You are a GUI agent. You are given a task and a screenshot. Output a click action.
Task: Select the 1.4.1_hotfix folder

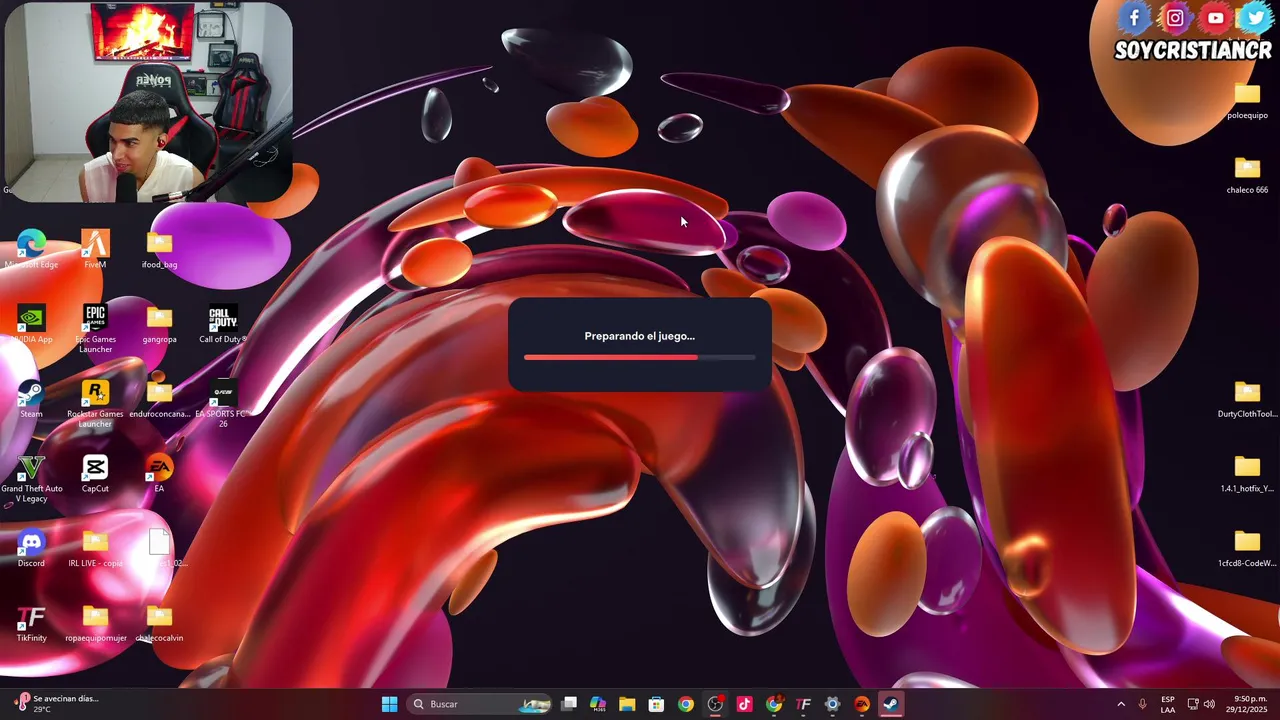pos(1247,473)
